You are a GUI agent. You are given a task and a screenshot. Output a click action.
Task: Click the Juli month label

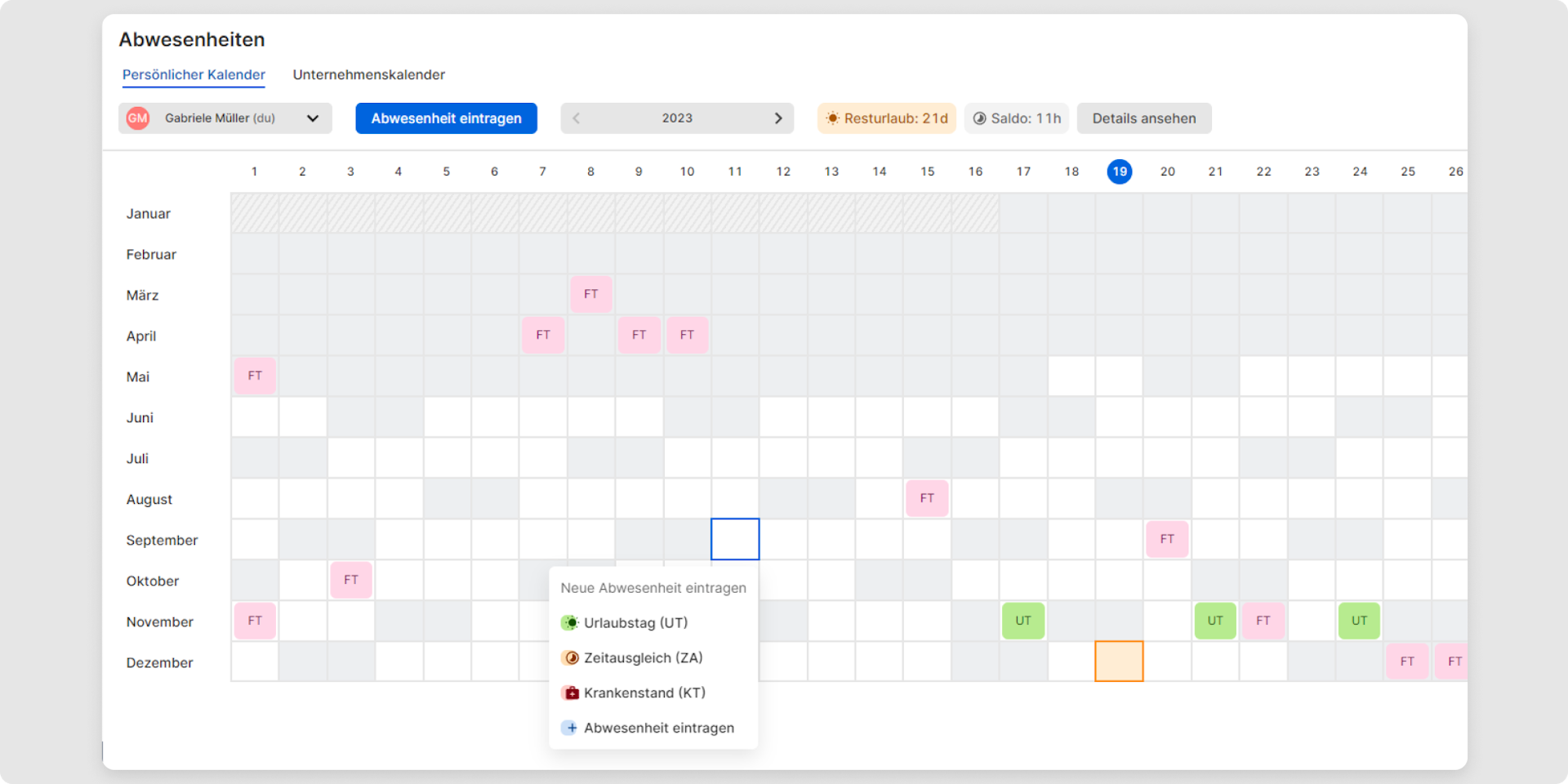pyautogui.click(x=137, y=459)
